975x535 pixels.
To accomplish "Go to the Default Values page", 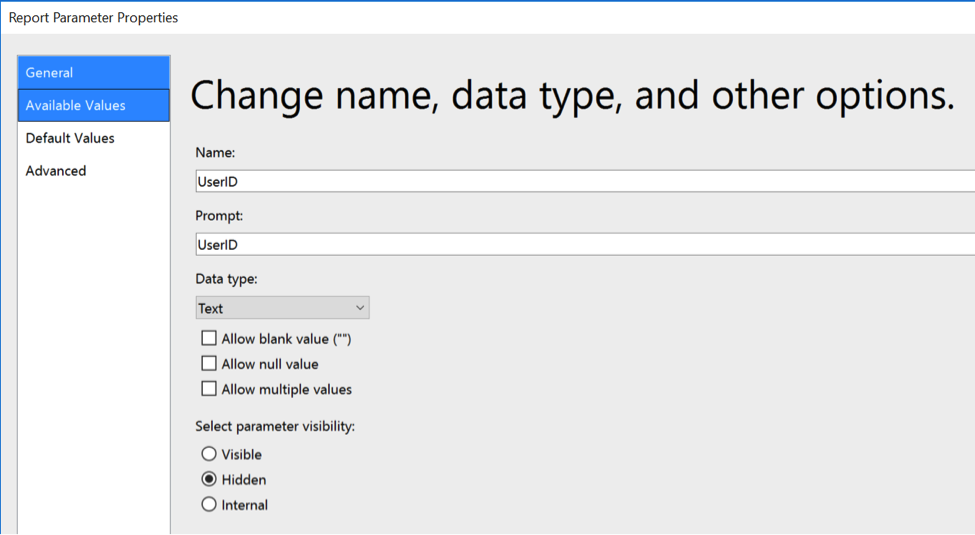I will point(93,138).
